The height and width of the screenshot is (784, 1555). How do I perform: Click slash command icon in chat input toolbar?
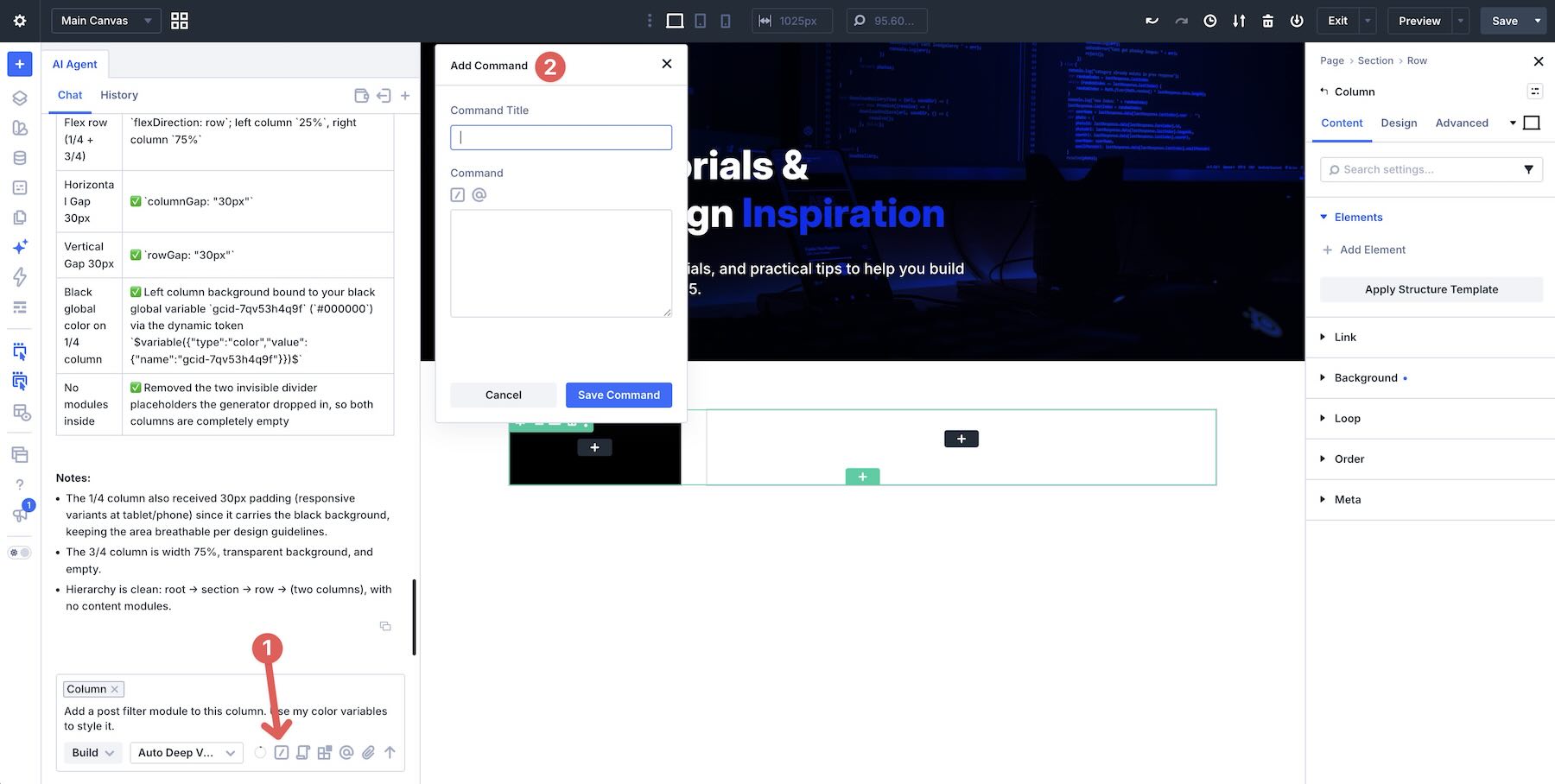click(x=282, y=753)
